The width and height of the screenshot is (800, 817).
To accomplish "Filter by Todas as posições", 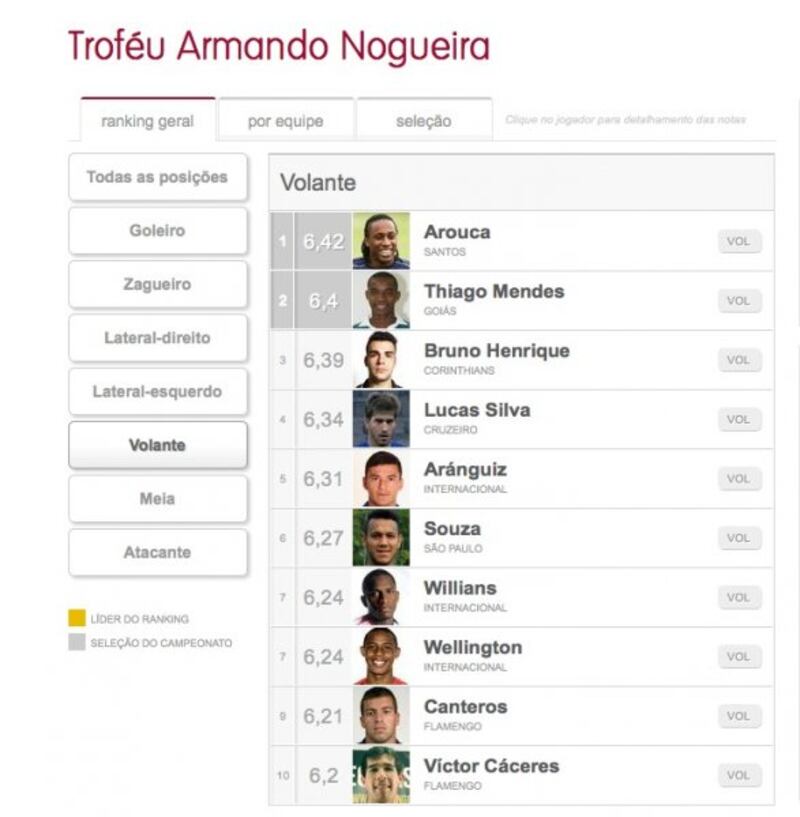I will click(157, 177).
